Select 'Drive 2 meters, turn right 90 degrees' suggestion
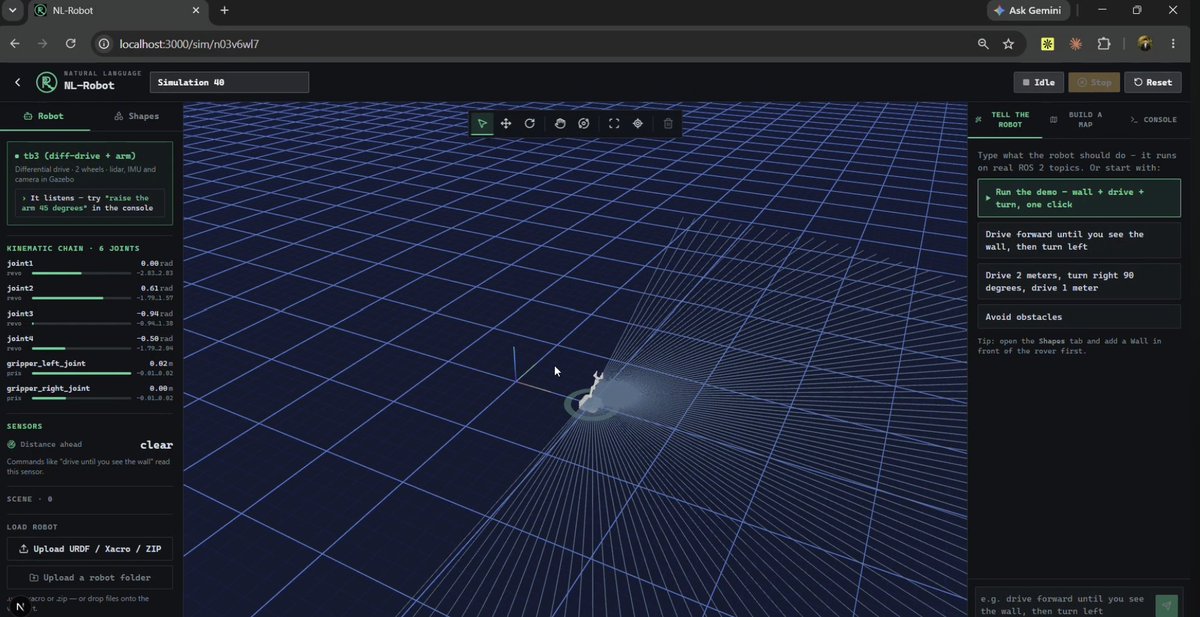The image size is (1200, 617). click(1078, 281)
